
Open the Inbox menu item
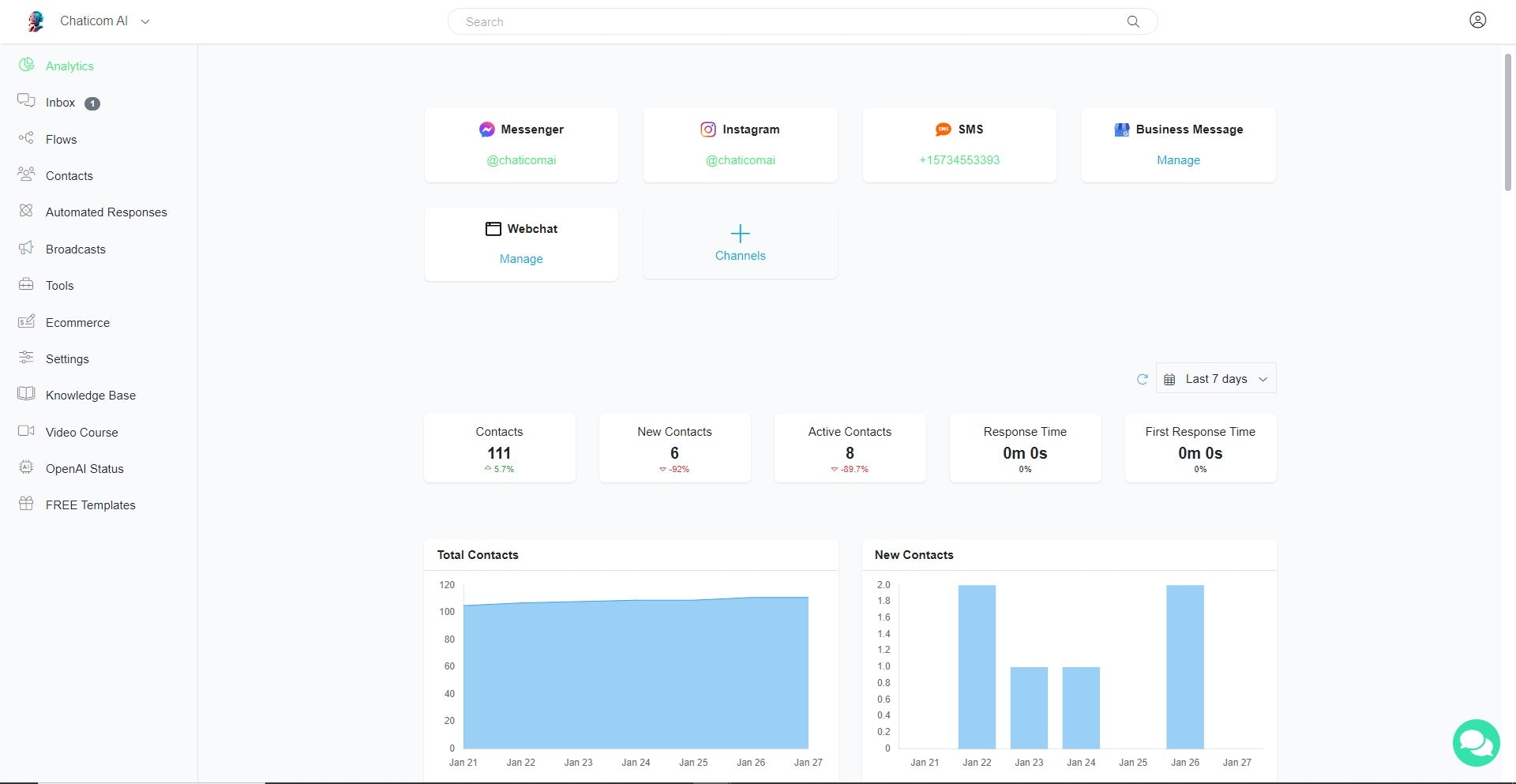coord(60,103)
